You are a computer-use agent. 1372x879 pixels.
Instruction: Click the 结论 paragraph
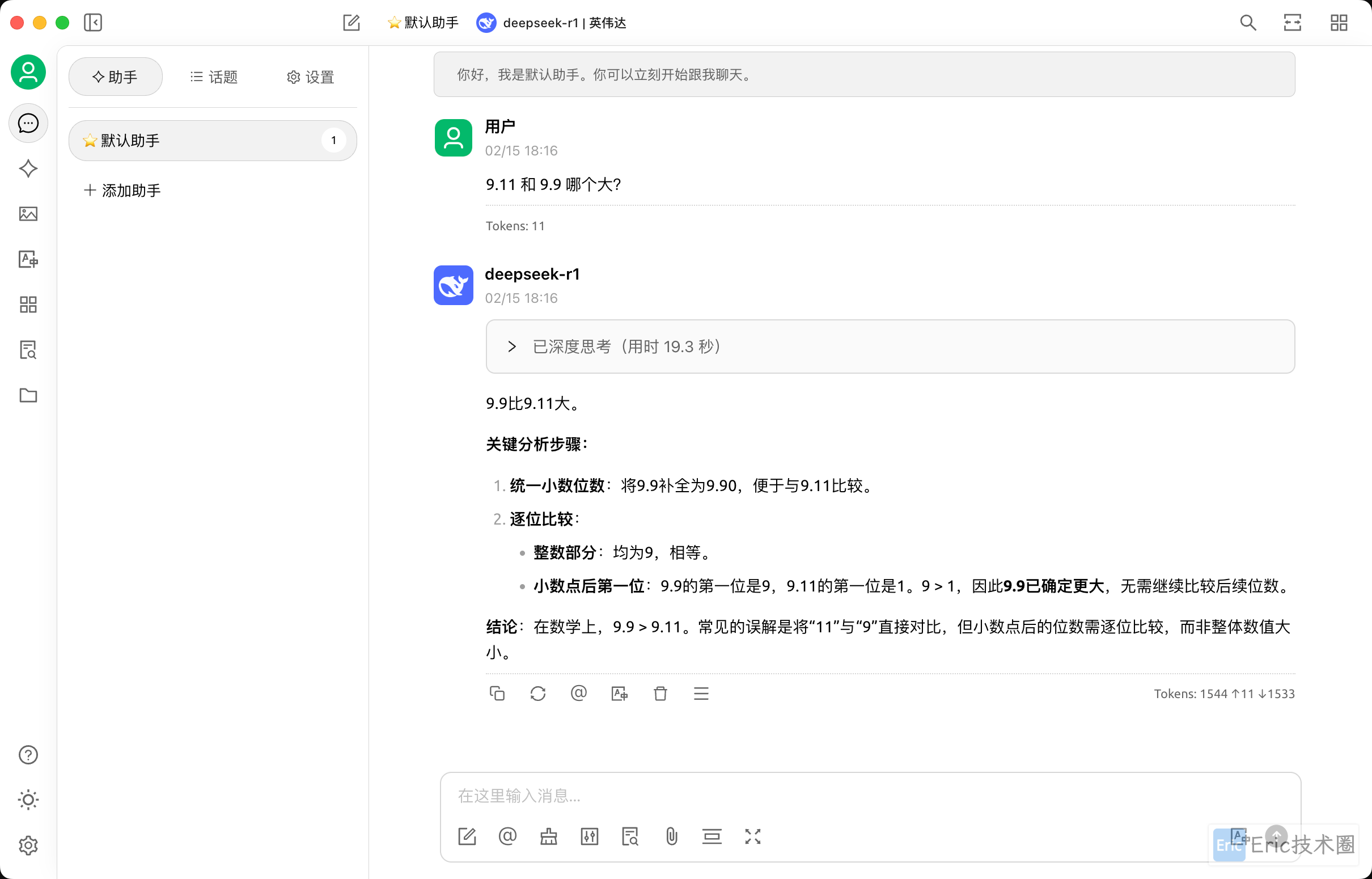888,639
